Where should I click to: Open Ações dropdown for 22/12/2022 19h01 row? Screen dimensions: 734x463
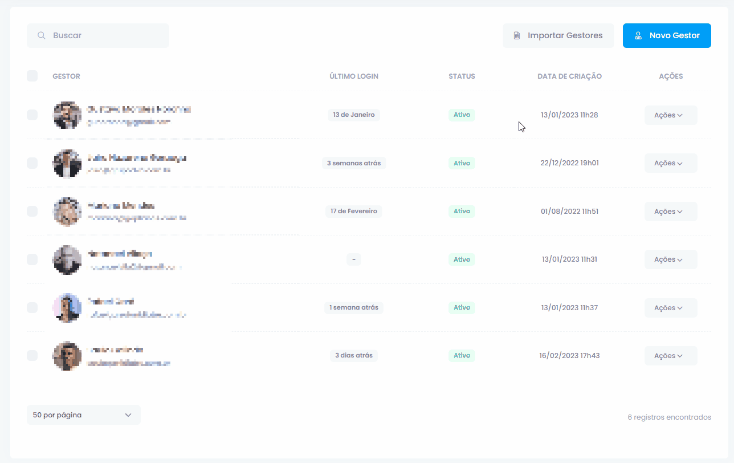click(670, 163)
